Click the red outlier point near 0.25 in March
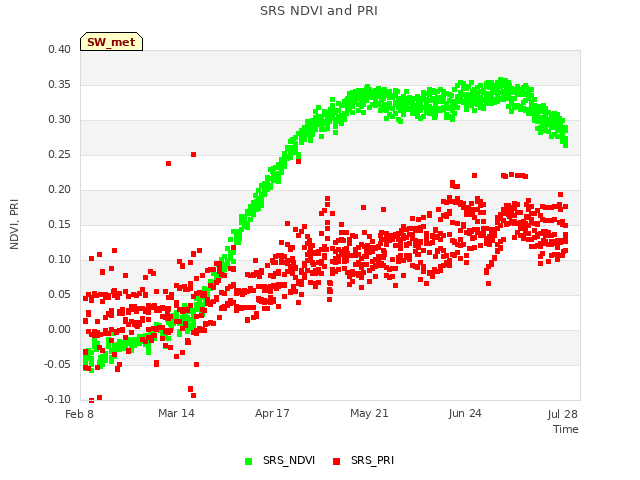640x480 pixels. 193,155
